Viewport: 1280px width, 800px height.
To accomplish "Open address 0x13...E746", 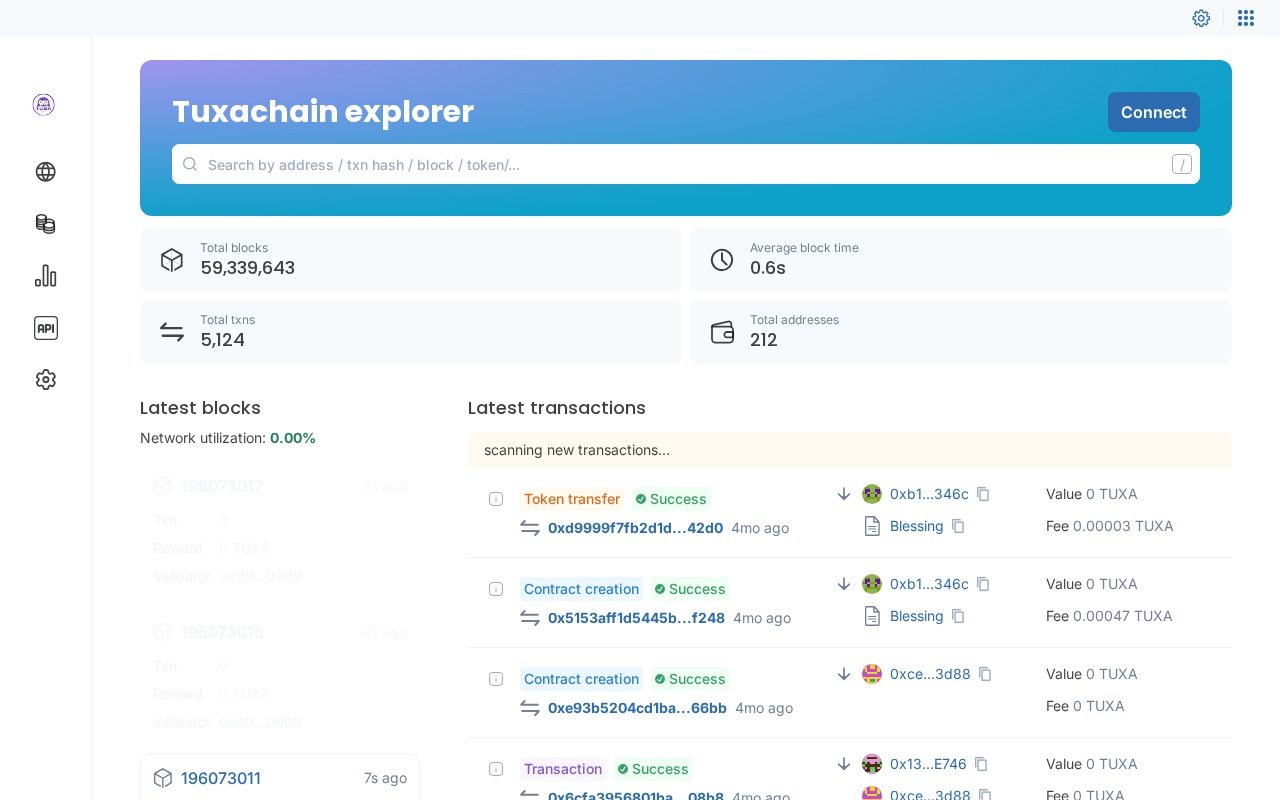I will click(x=928, y=764).
